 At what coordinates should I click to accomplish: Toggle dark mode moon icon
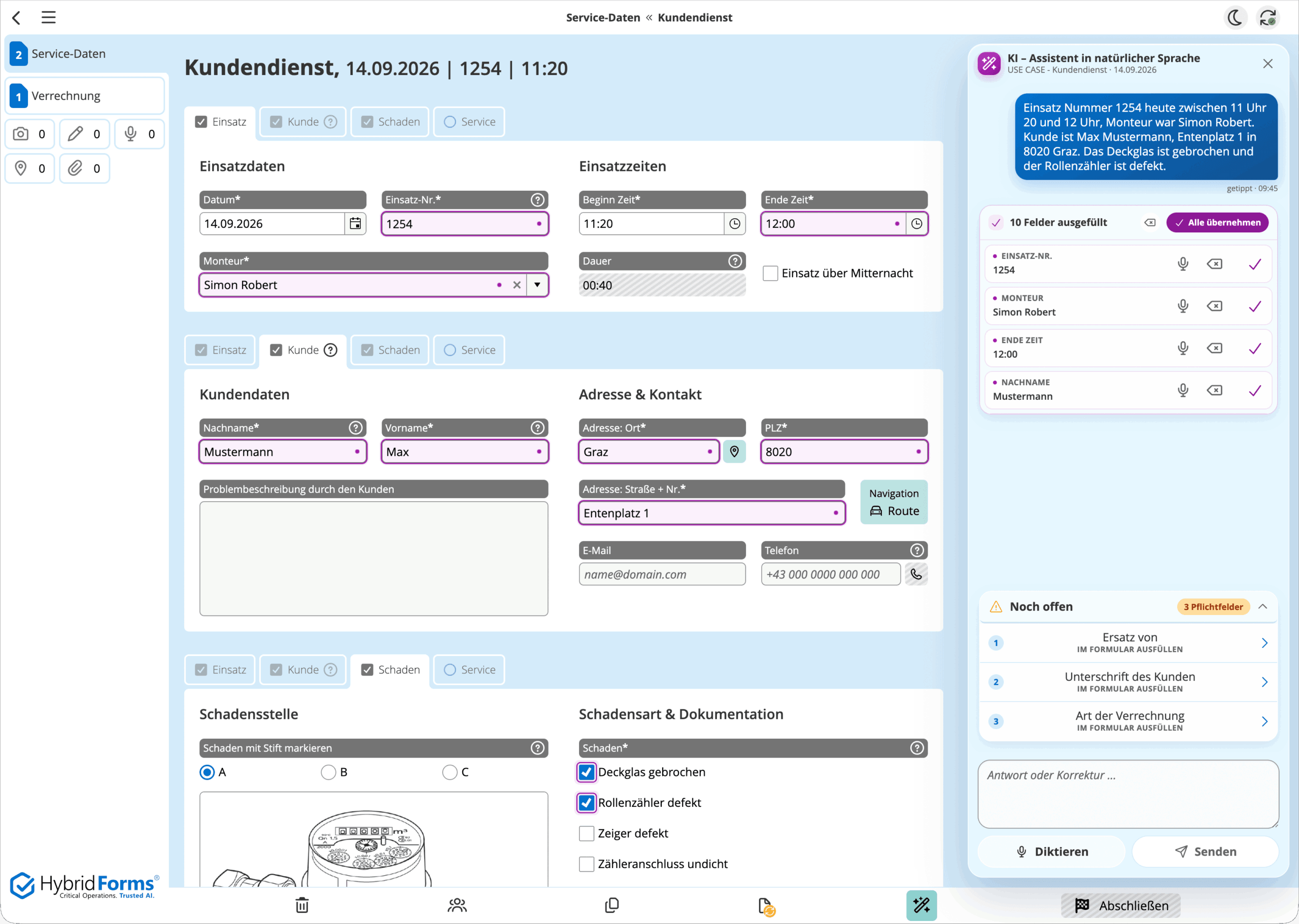pos(1235,18)
